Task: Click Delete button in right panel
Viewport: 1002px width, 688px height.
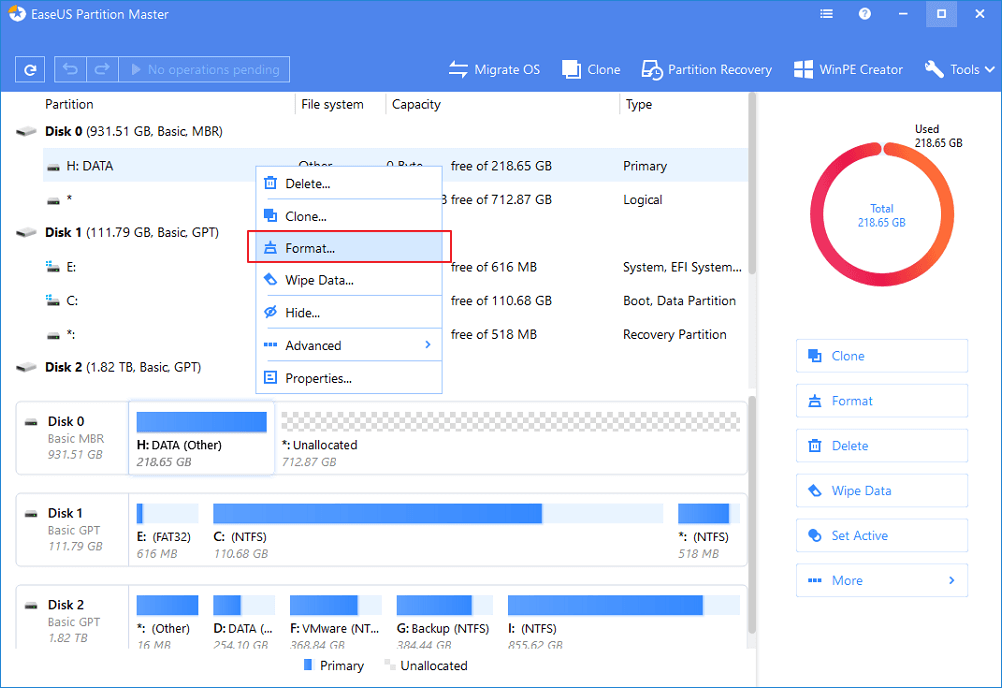Action: click(882, 445)
